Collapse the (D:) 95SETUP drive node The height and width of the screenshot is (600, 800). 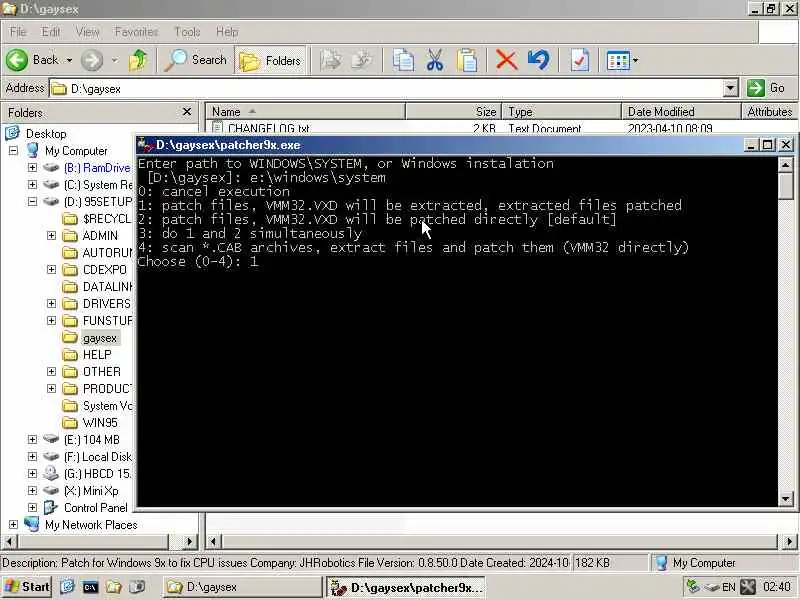32,201
